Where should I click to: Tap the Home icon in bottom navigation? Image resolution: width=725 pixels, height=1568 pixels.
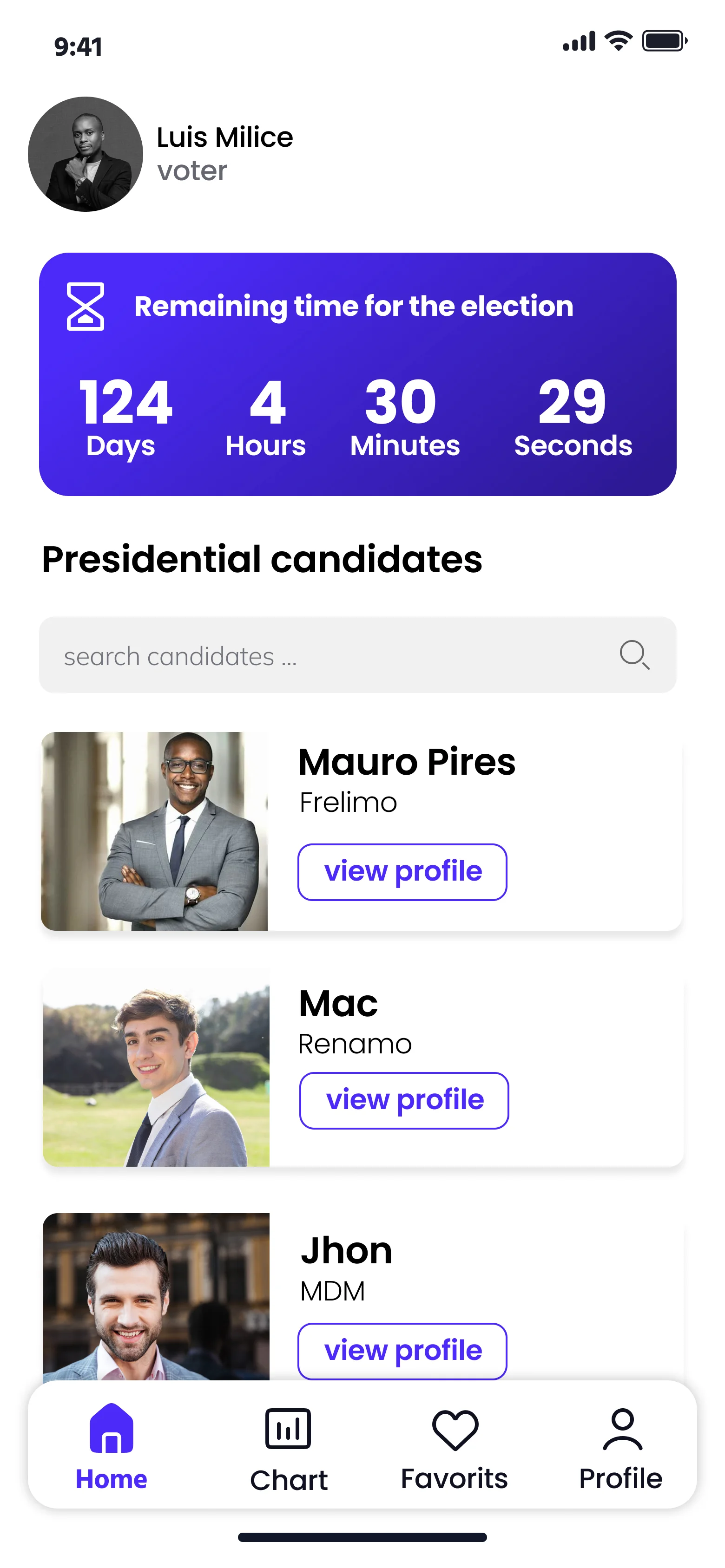[x=111, y=1428]
